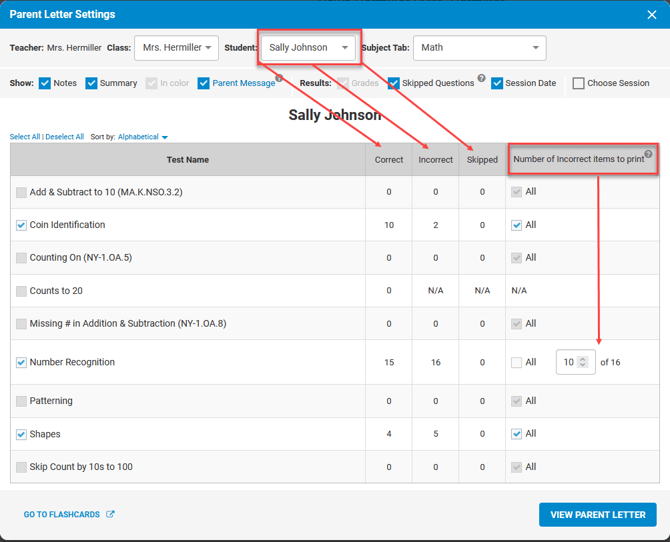Viewport: 670px width, 542px height.
Task: Close the Parent Letter Settings dialog
Action: pyautogui.click(x=651, y=15)
